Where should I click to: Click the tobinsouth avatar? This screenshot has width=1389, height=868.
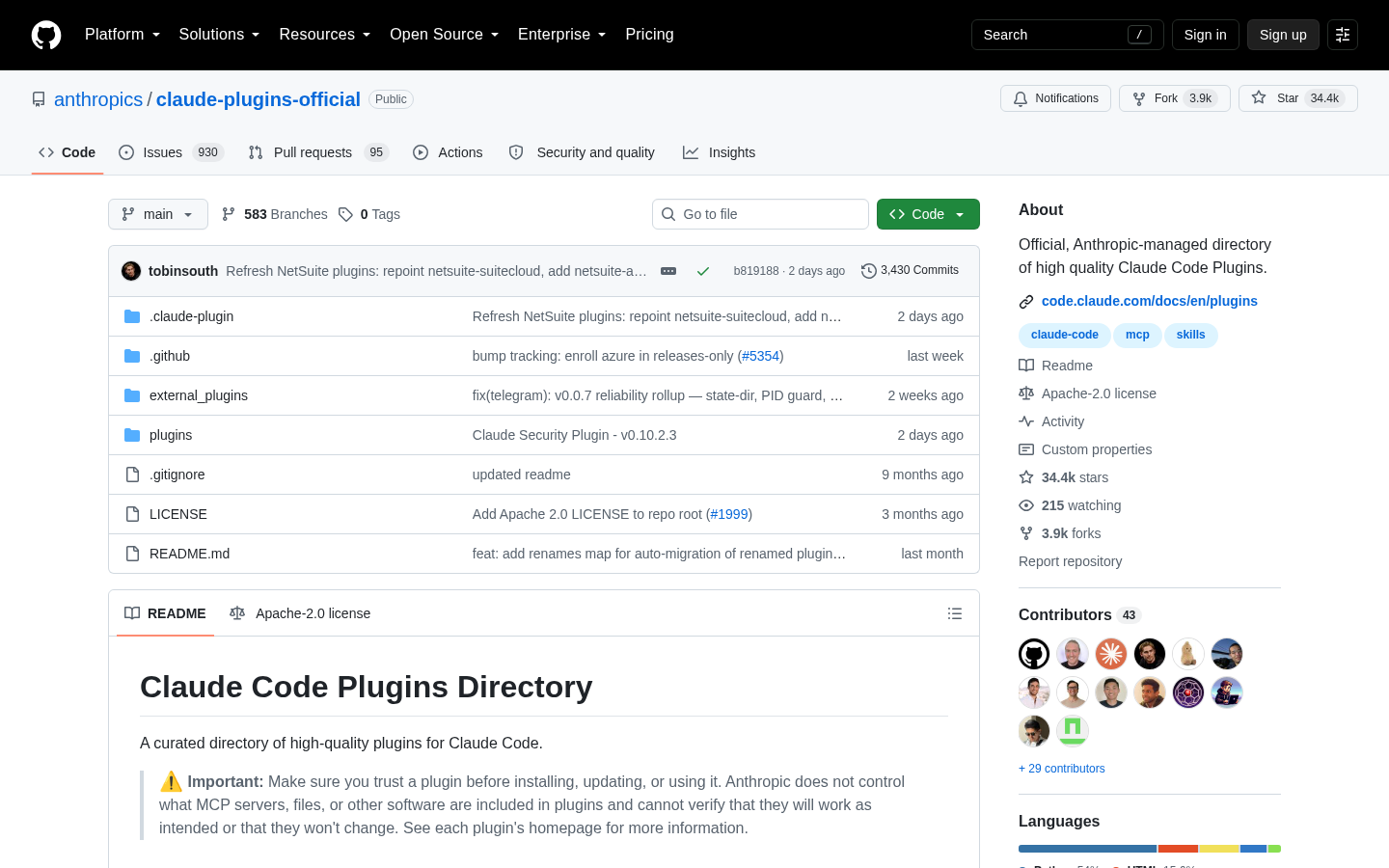tap(131, 271)
